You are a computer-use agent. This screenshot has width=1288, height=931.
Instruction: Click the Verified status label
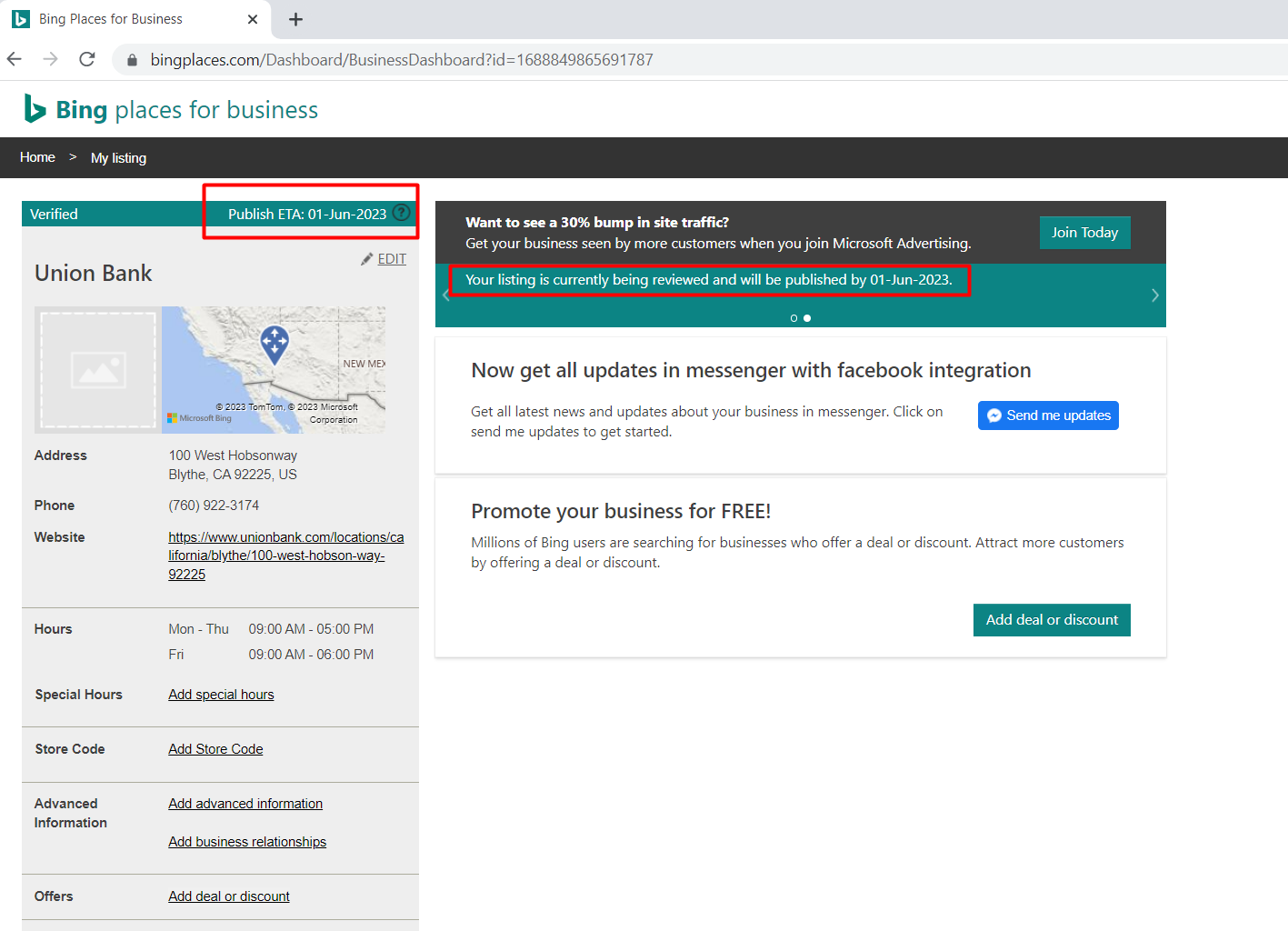(x=54, y=214)
